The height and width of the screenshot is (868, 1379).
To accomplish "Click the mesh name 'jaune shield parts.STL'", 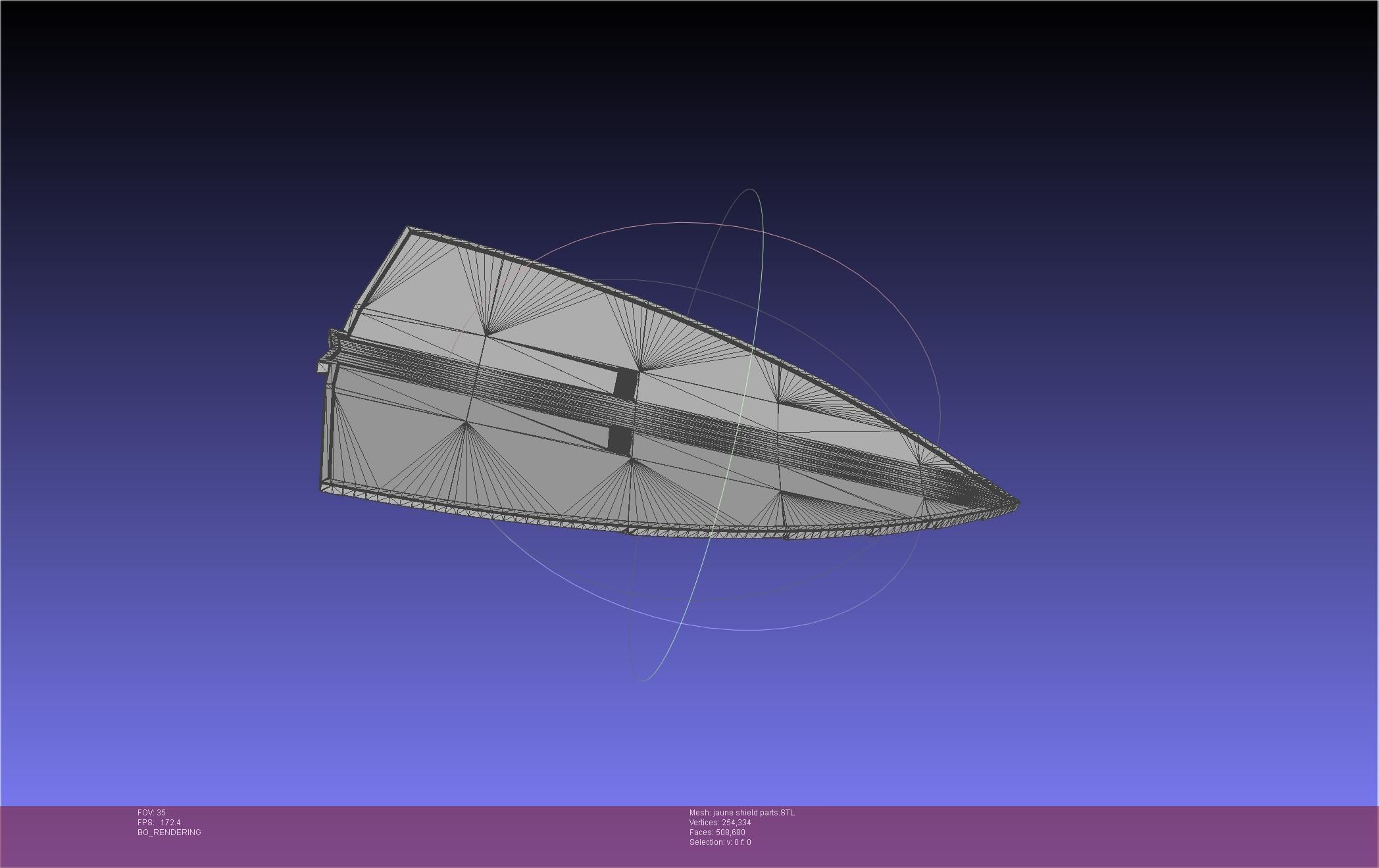I will click(741, 813).
